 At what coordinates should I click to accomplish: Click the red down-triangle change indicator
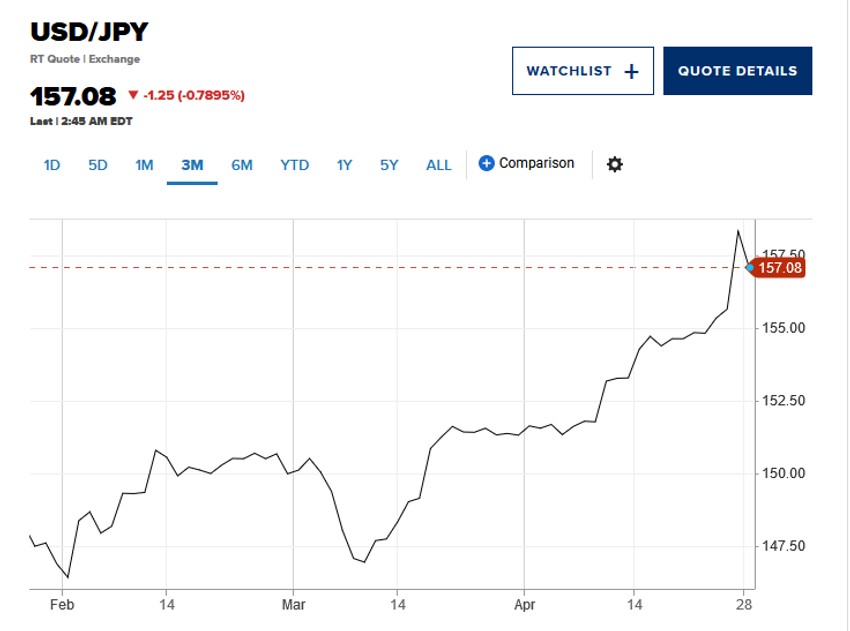point(133,96)
